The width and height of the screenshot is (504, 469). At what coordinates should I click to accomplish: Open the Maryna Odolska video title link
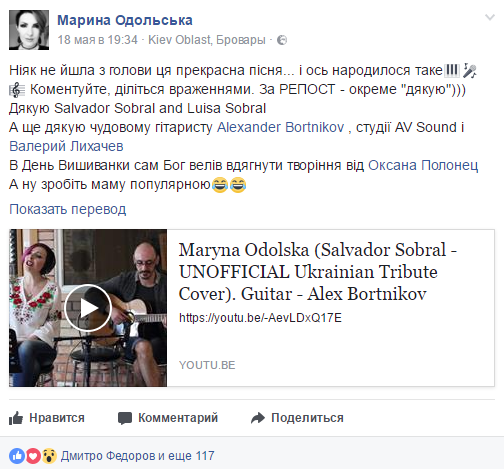(317, 272)
